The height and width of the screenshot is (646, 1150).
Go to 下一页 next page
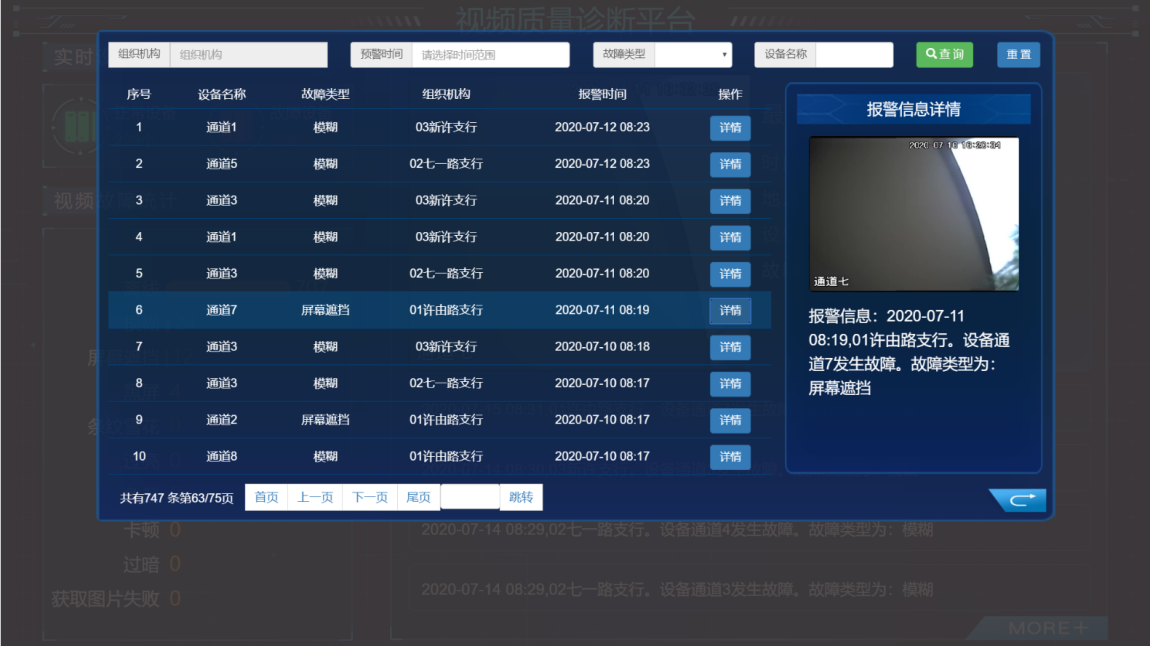369,497
